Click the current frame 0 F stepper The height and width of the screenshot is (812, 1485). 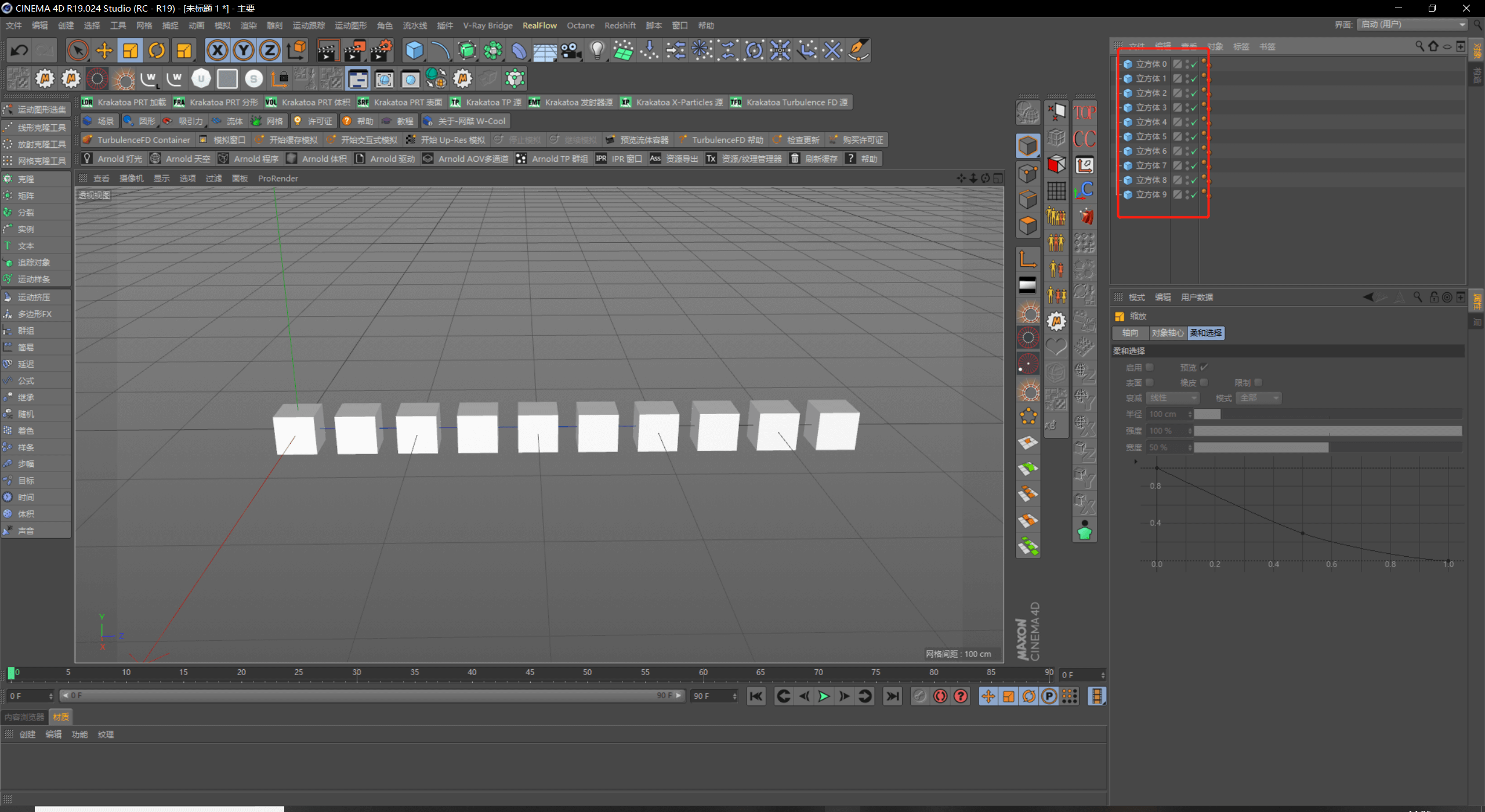1102,675
